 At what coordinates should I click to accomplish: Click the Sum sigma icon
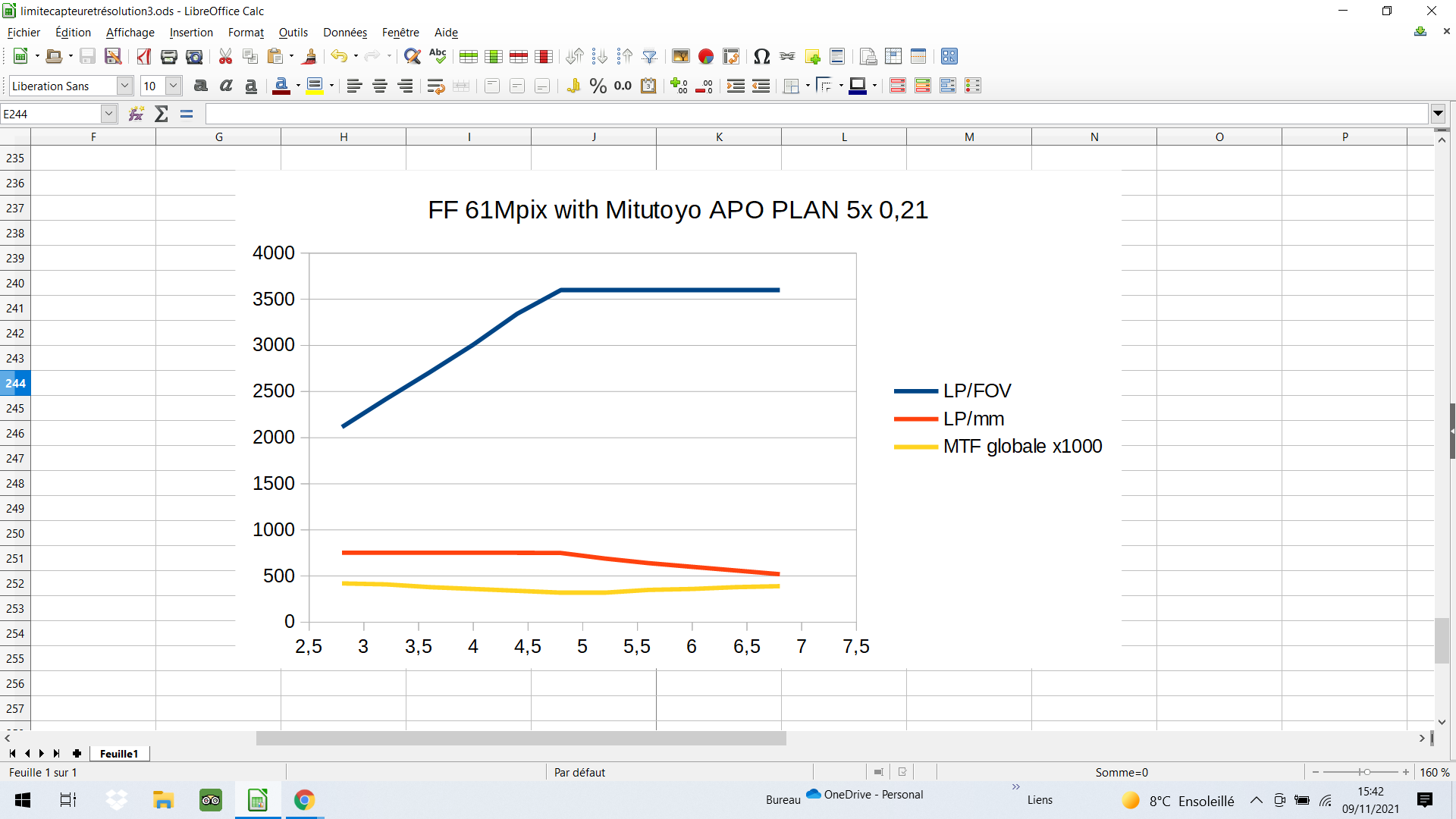[x=162, y=114]
